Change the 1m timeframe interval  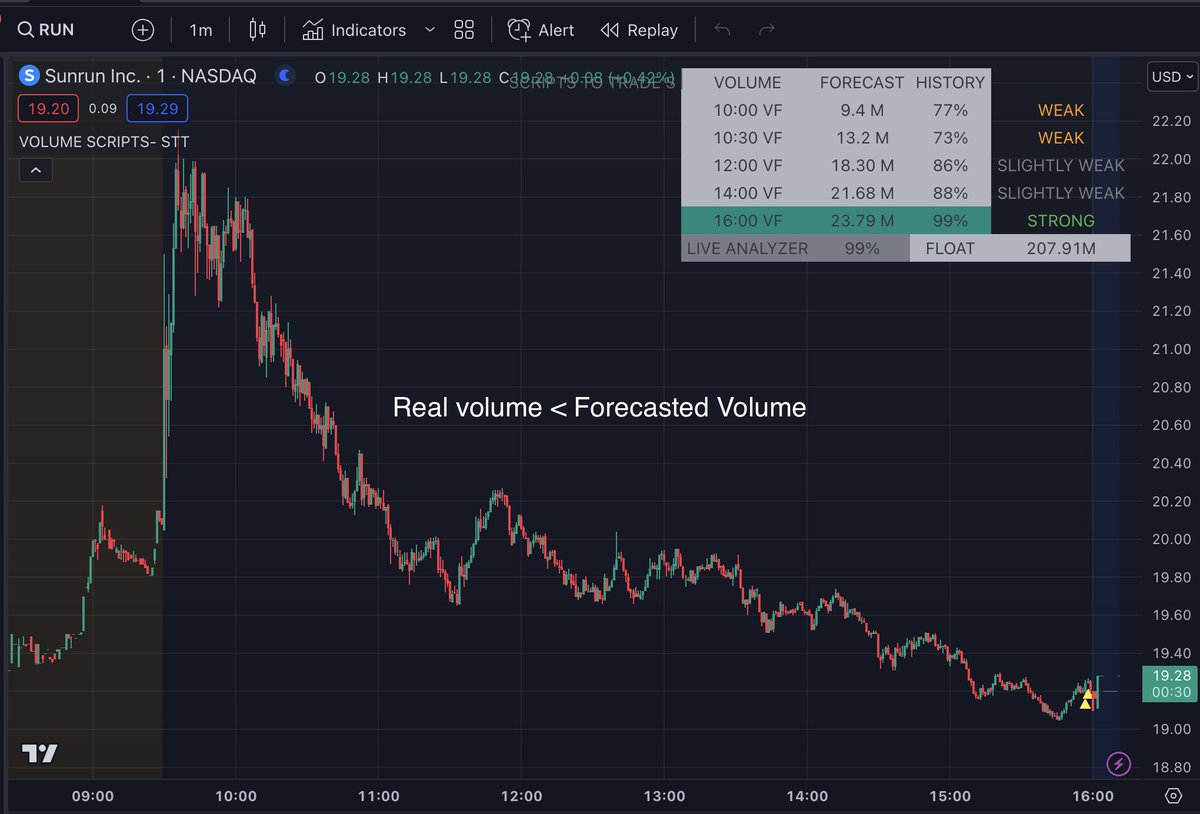[x=201, y=30]
